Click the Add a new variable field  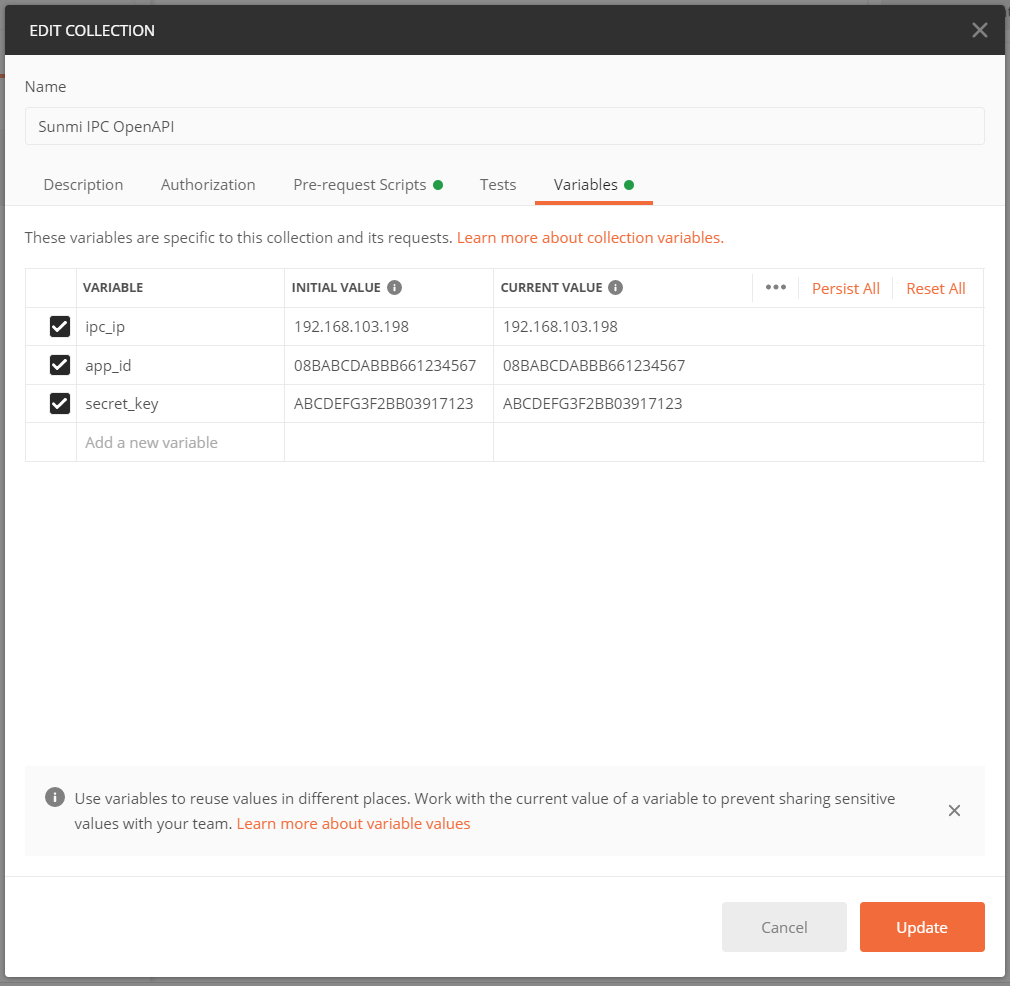tap(180, 442)
